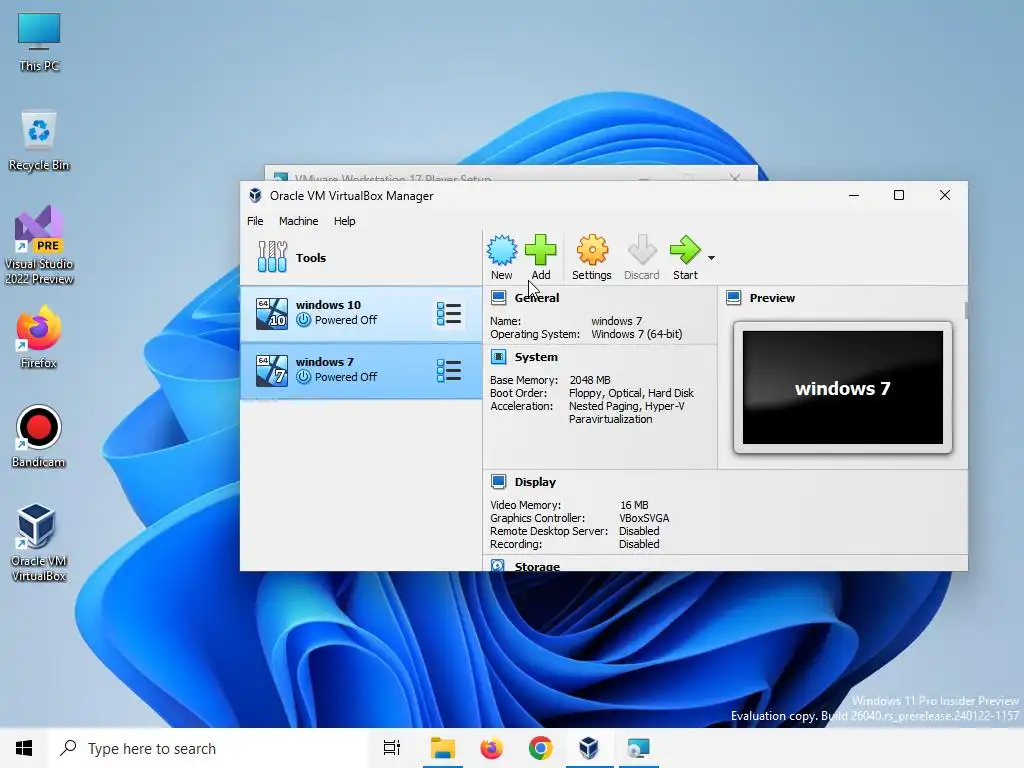
Task: Click the Preview section heading
Action: tap(772, 298)
